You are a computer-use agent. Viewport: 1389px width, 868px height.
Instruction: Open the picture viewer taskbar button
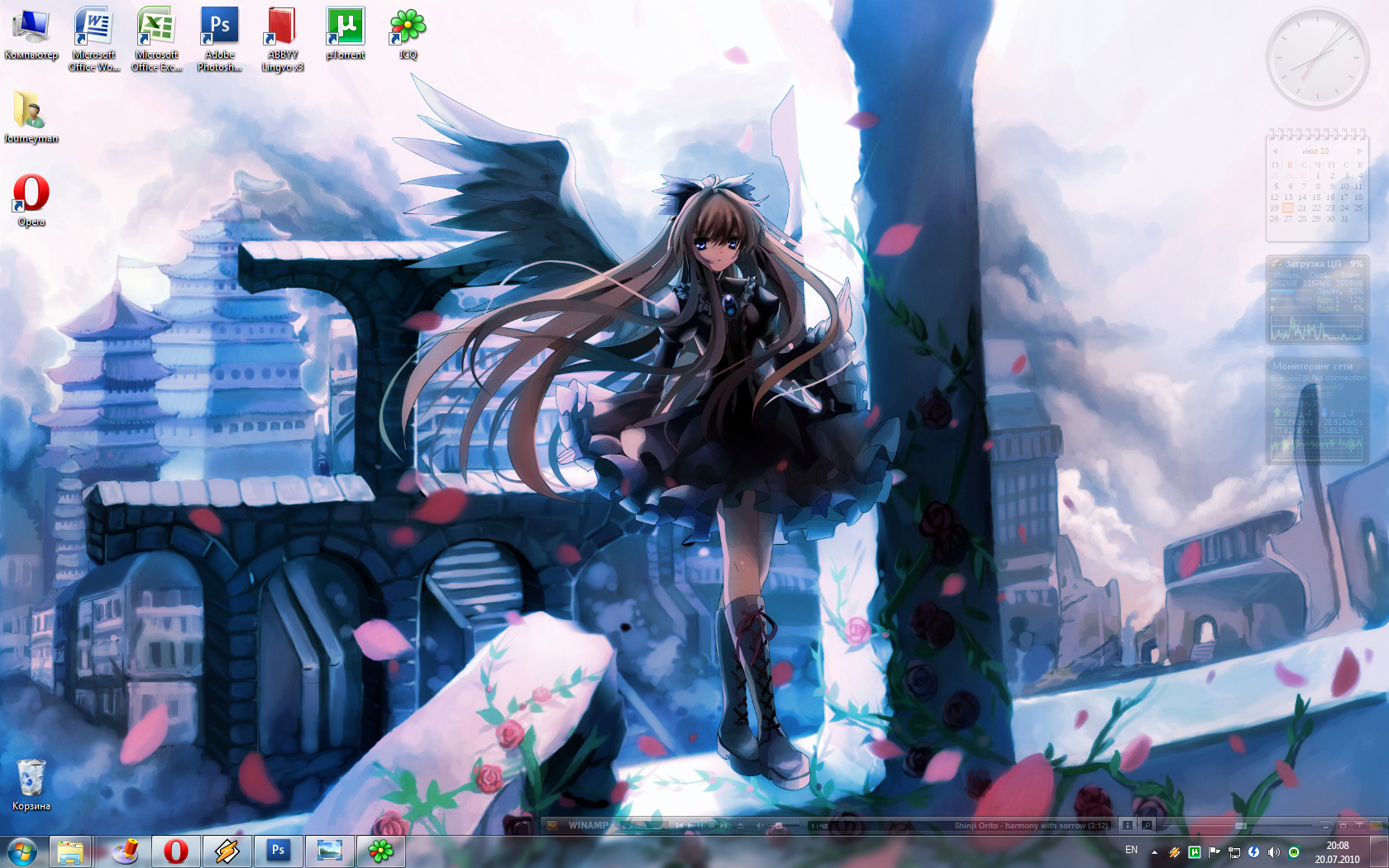point(330,851)
